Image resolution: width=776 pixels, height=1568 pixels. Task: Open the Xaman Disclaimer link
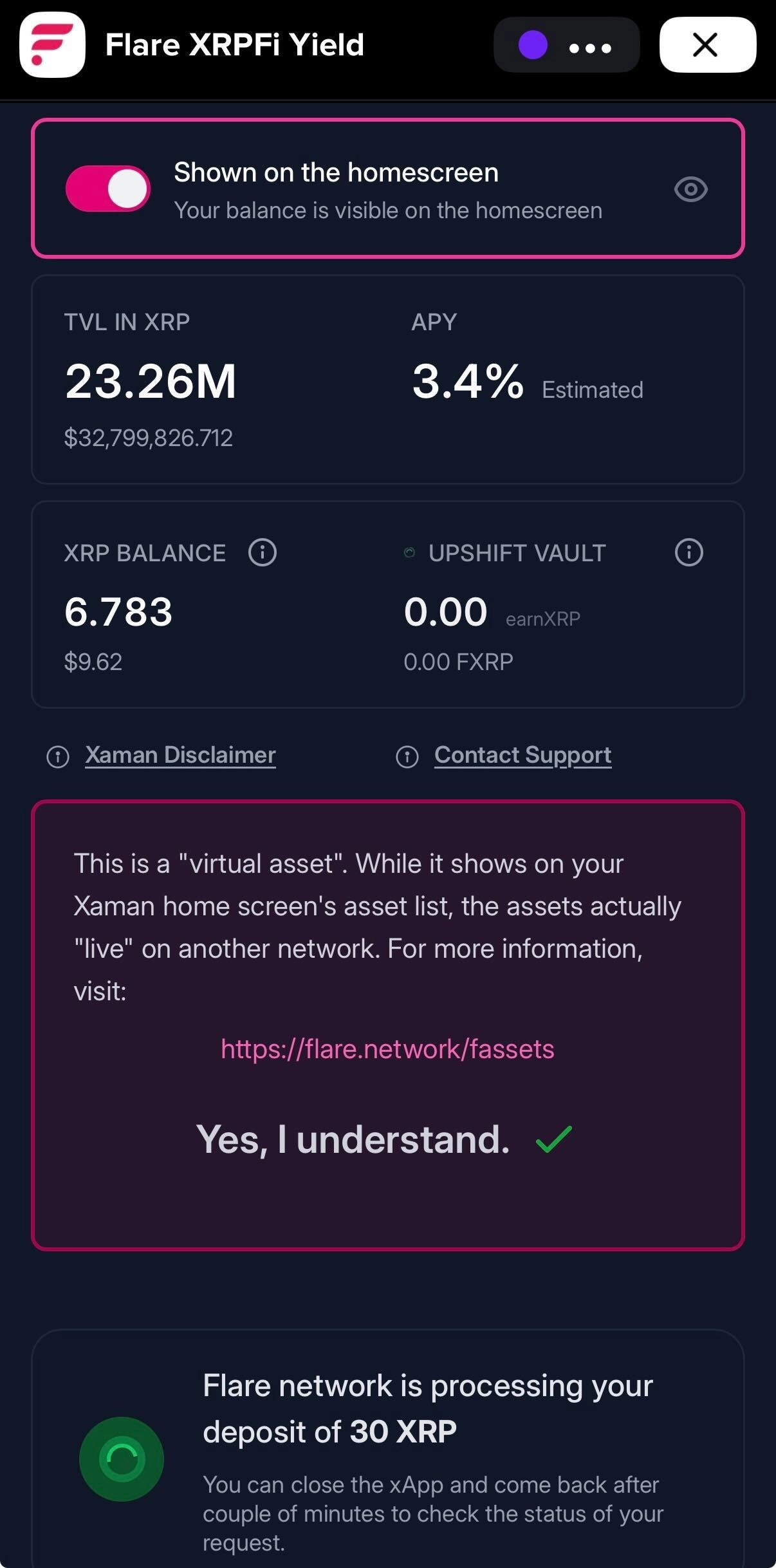(x=180, y=754)
